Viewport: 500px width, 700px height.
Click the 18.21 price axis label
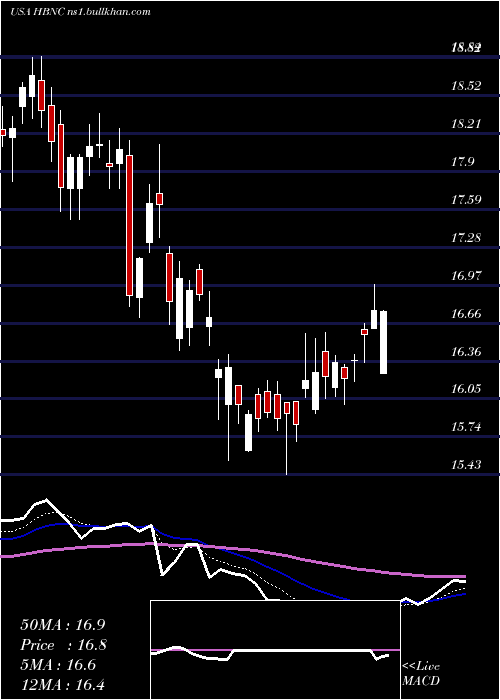pyautogui.click(x=466, y=124)
